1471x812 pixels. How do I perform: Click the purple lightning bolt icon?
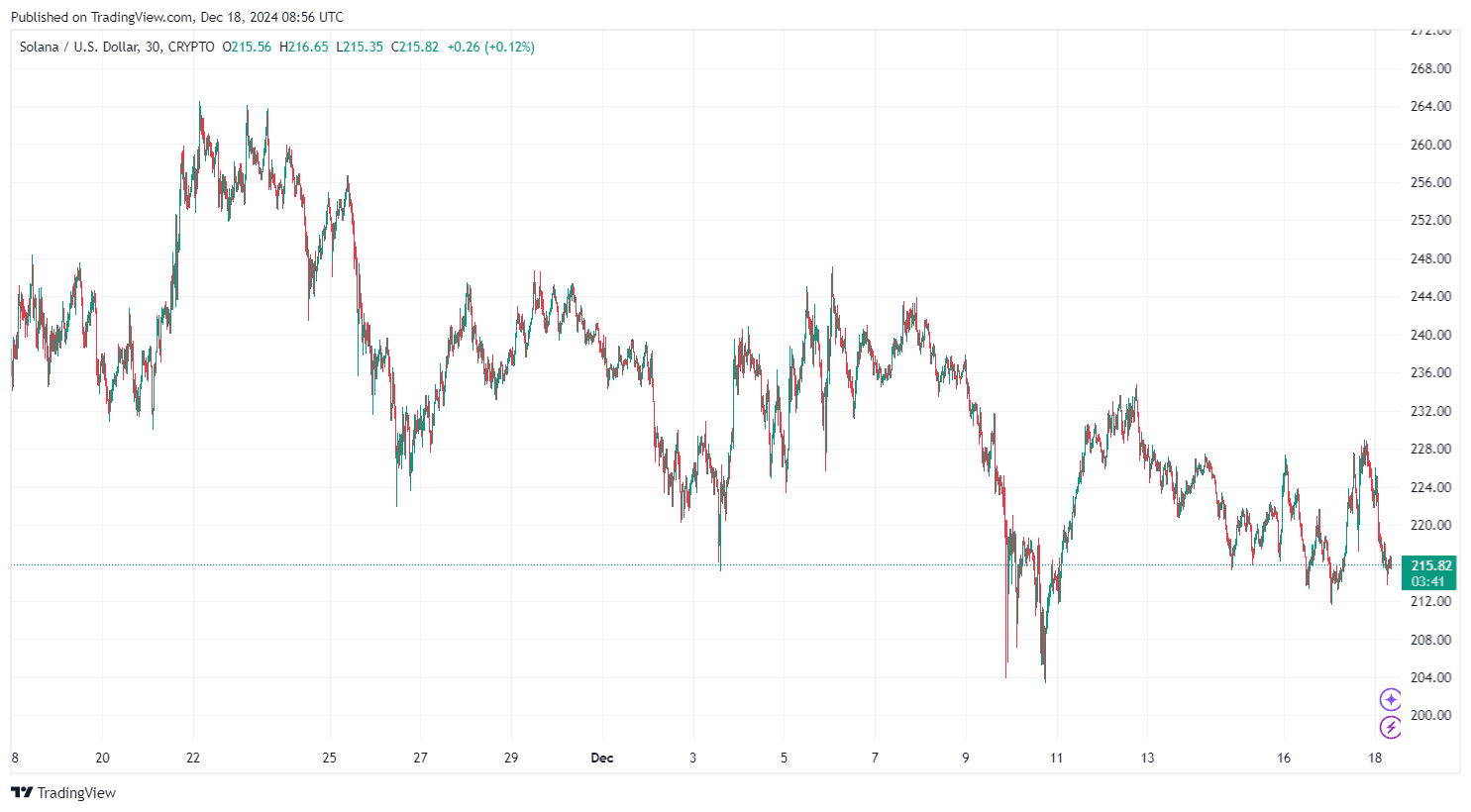click(x=1391, y=728)
